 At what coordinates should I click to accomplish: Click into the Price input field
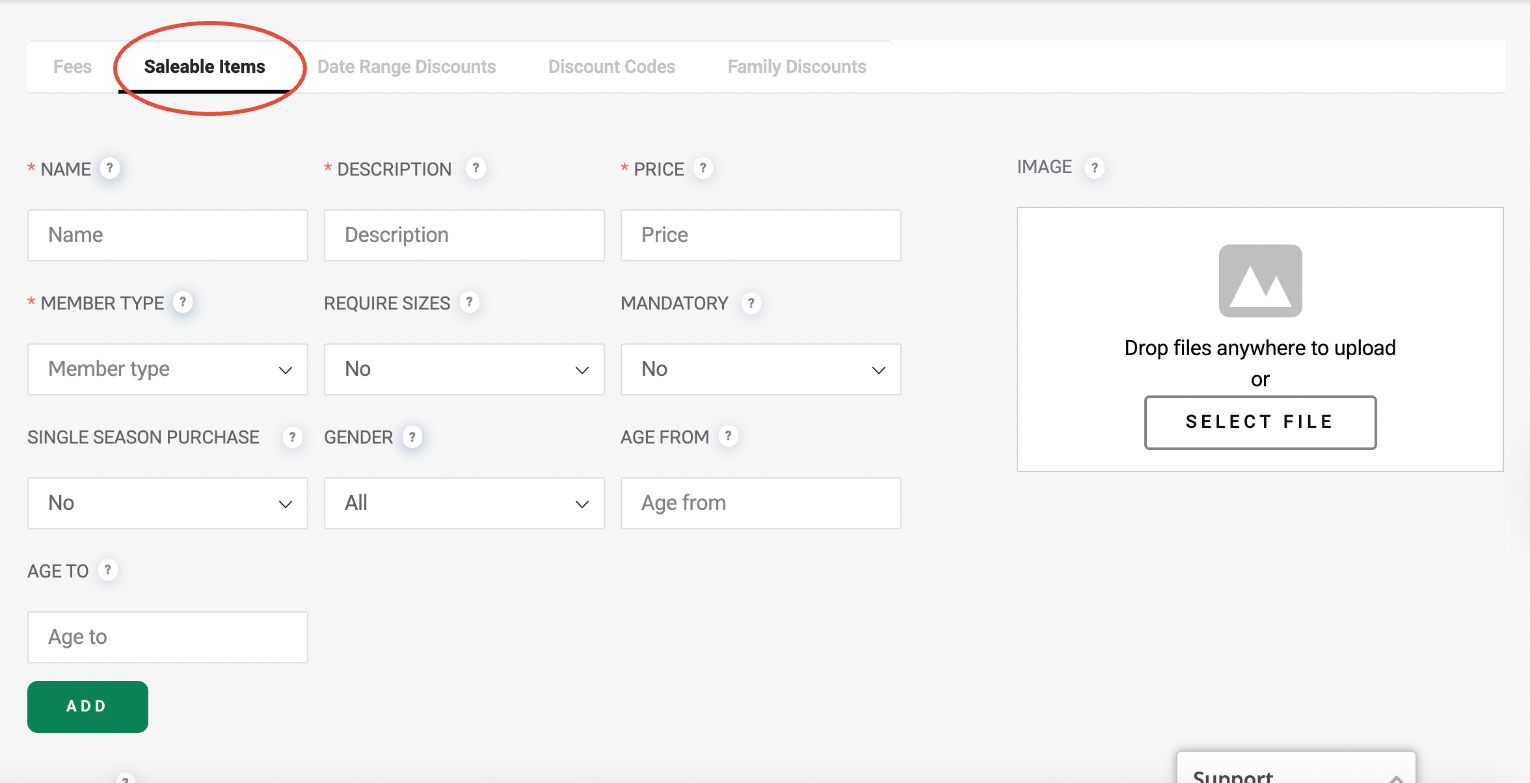click(x=761, y=235)
